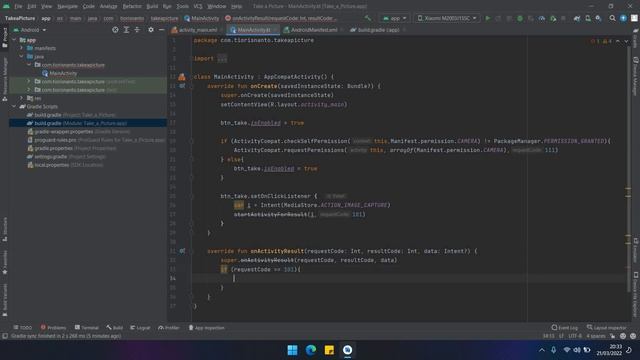Click the Debug app bug icon
The height and width of the screenshot is (360, 640).
(520, 18)
